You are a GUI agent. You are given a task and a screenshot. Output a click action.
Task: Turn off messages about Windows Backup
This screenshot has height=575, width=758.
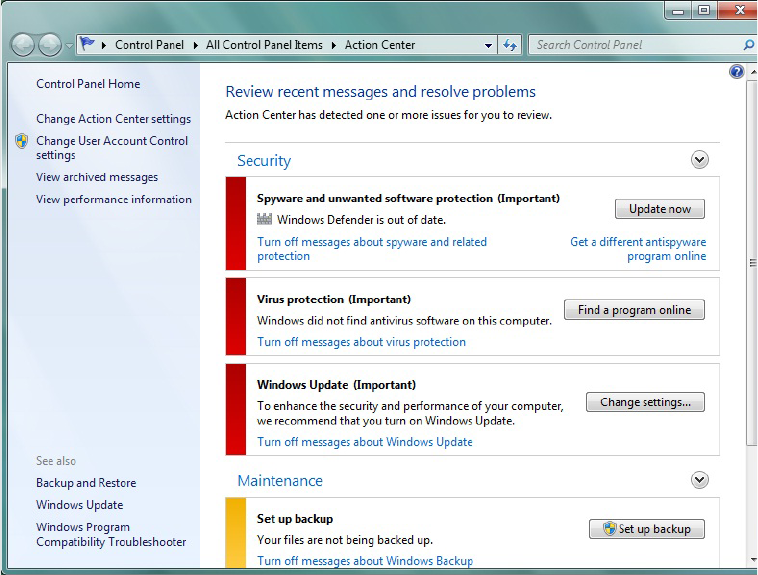365,560
